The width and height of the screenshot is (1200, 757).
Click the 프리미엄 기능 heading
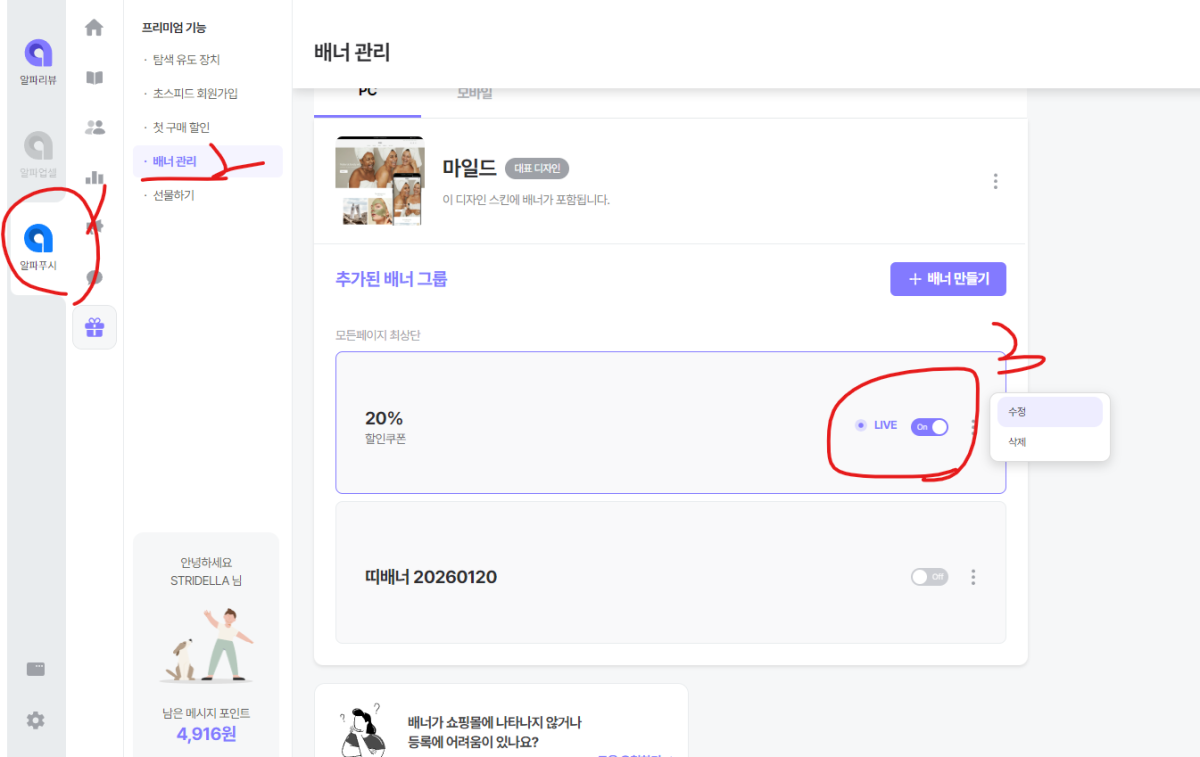pyautogui.click(x=174, y=28)
